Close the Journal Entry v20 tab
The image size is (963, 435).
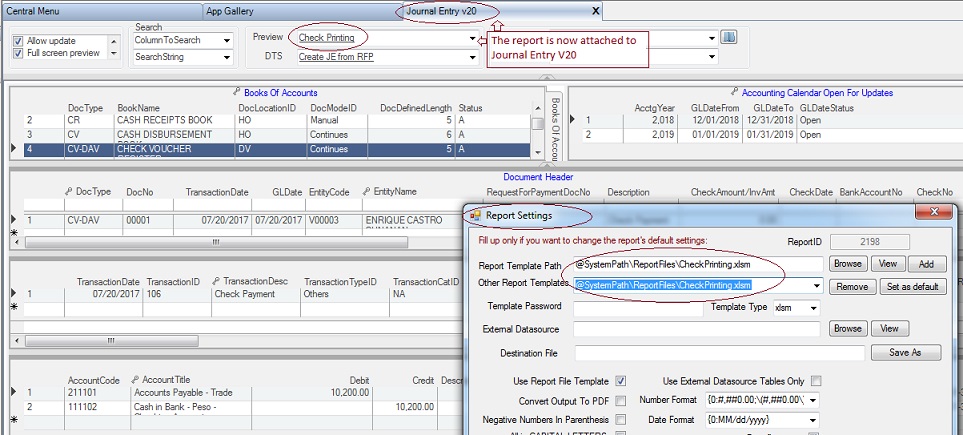pos(595,11)
